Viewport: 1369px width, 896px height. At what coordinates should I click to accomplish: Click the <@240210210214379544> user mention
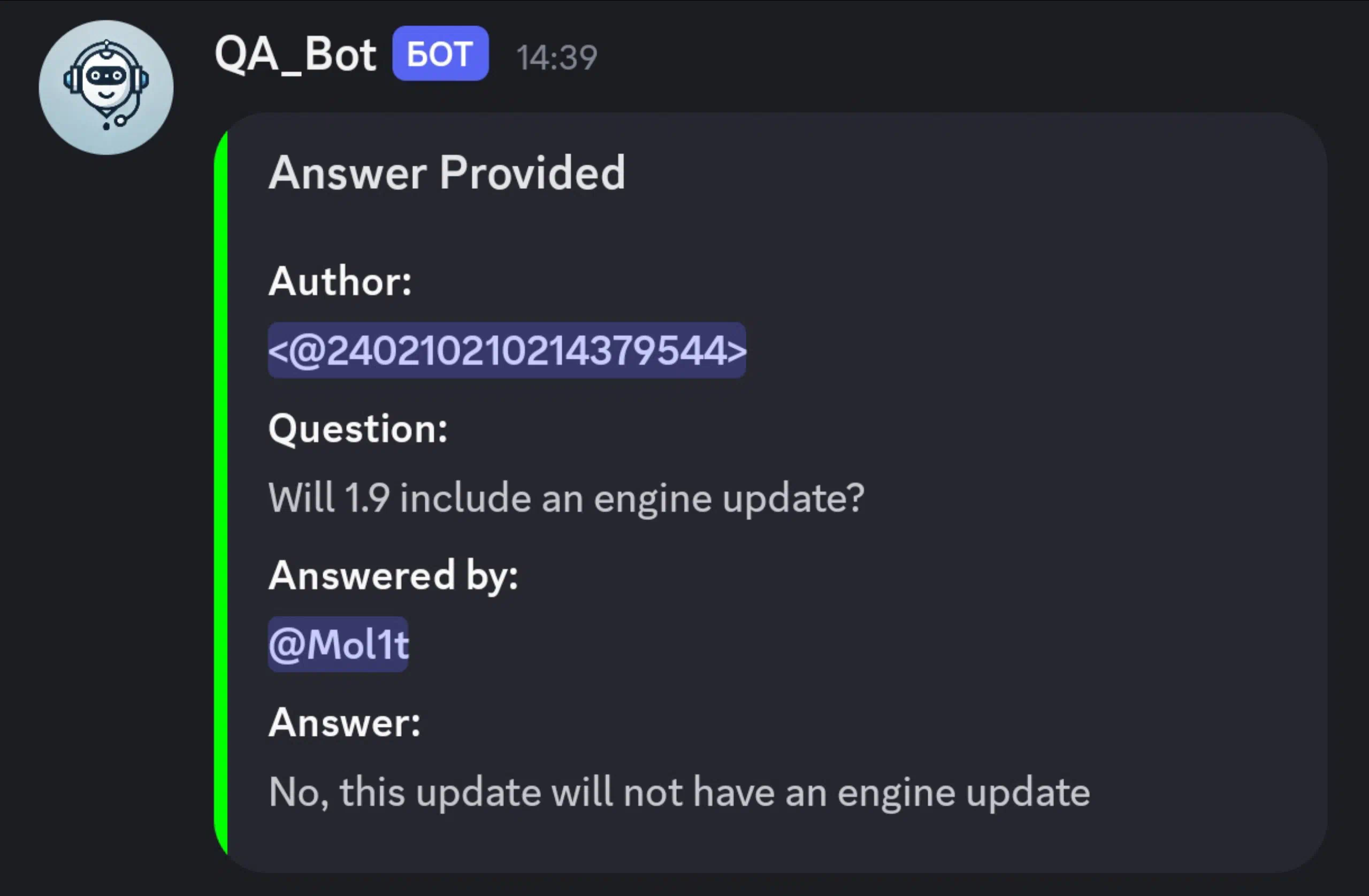[x=507, y=350]
